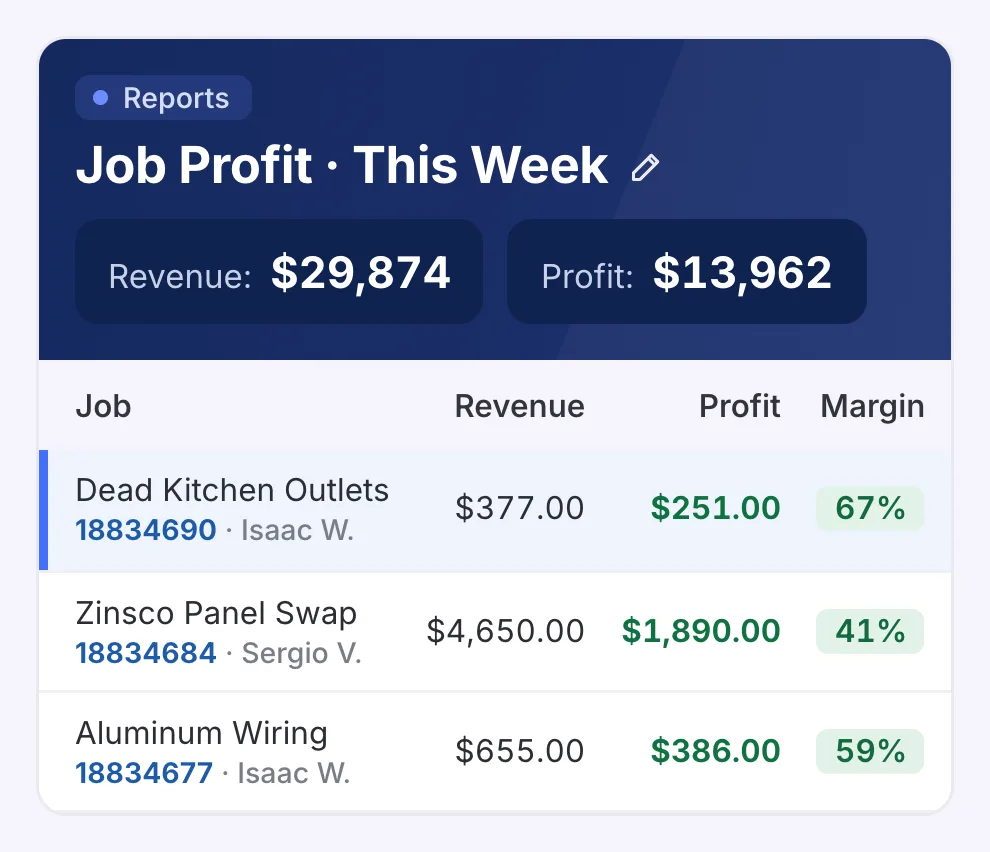This screenshot has height=852, width=990.
Task: Sort by the Profit column header
Action: click(739, 405)
